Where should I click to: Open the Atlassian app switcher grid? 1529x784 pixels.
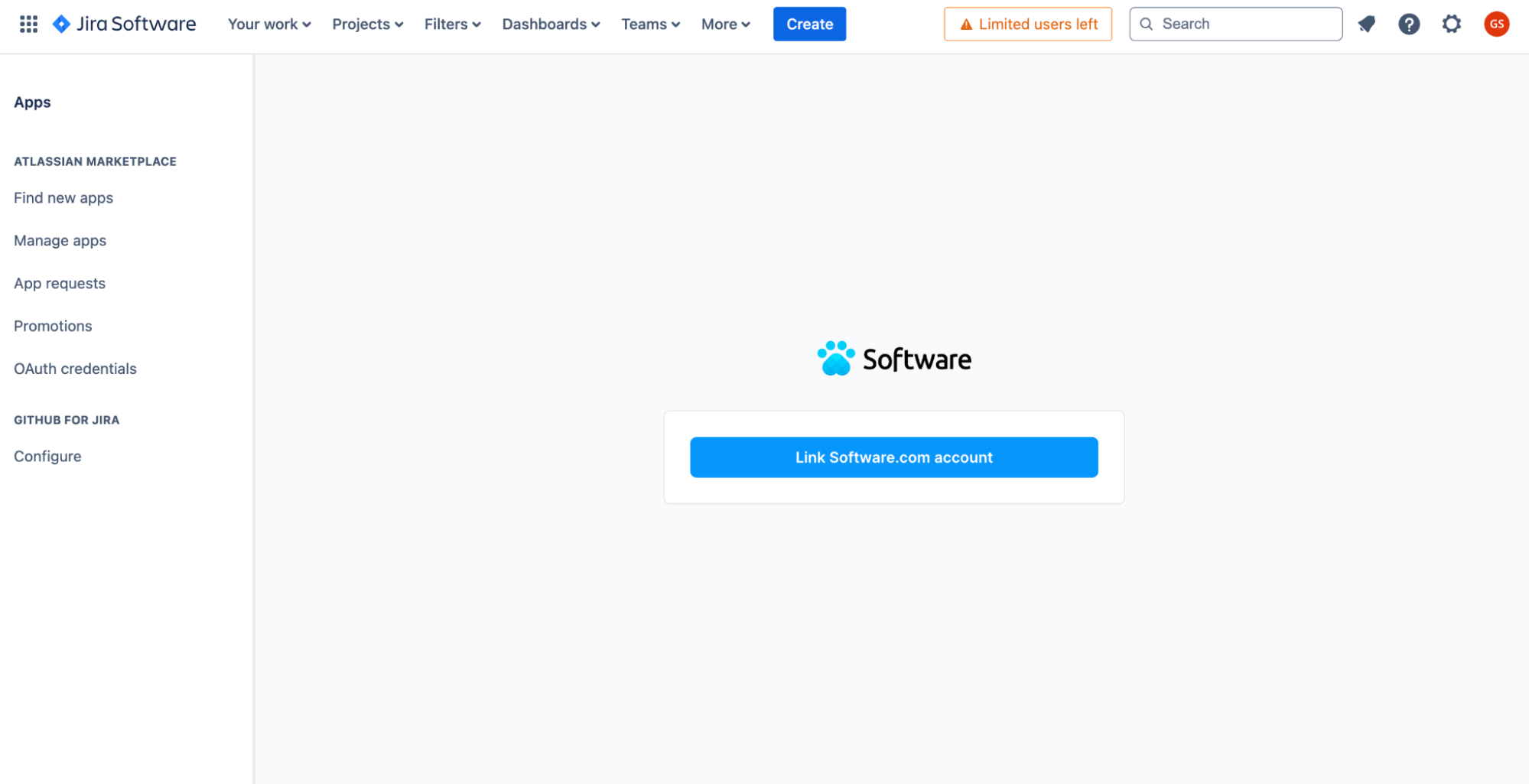point(28,24)
